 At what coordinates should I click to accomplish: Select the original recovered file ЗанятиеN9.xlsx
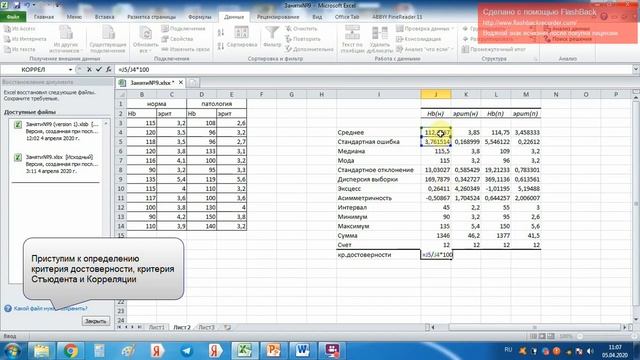(56, 164)
